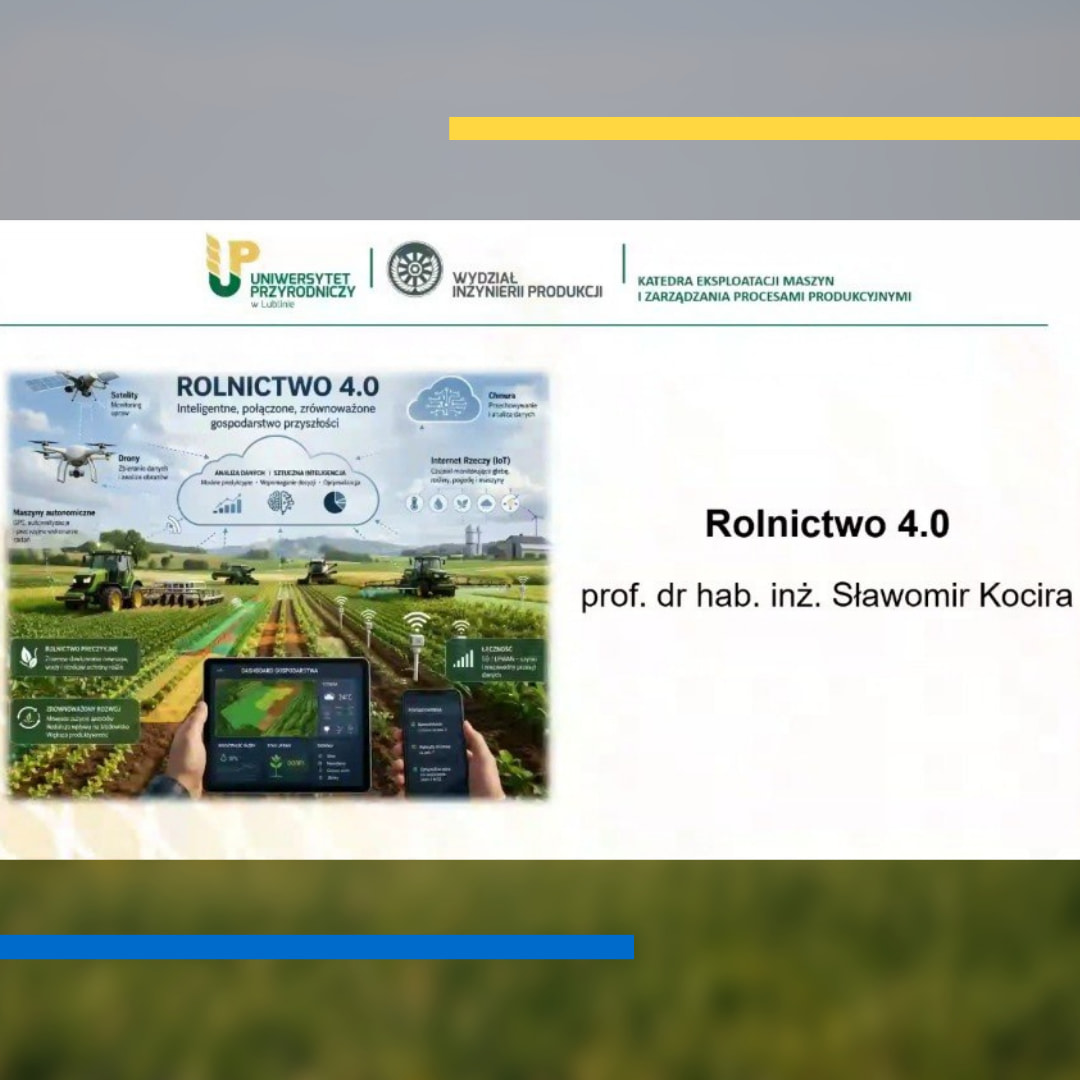Click the brain icon inside the cloud
Screen dimensions: 1080x1080
(x=280, y=503)
